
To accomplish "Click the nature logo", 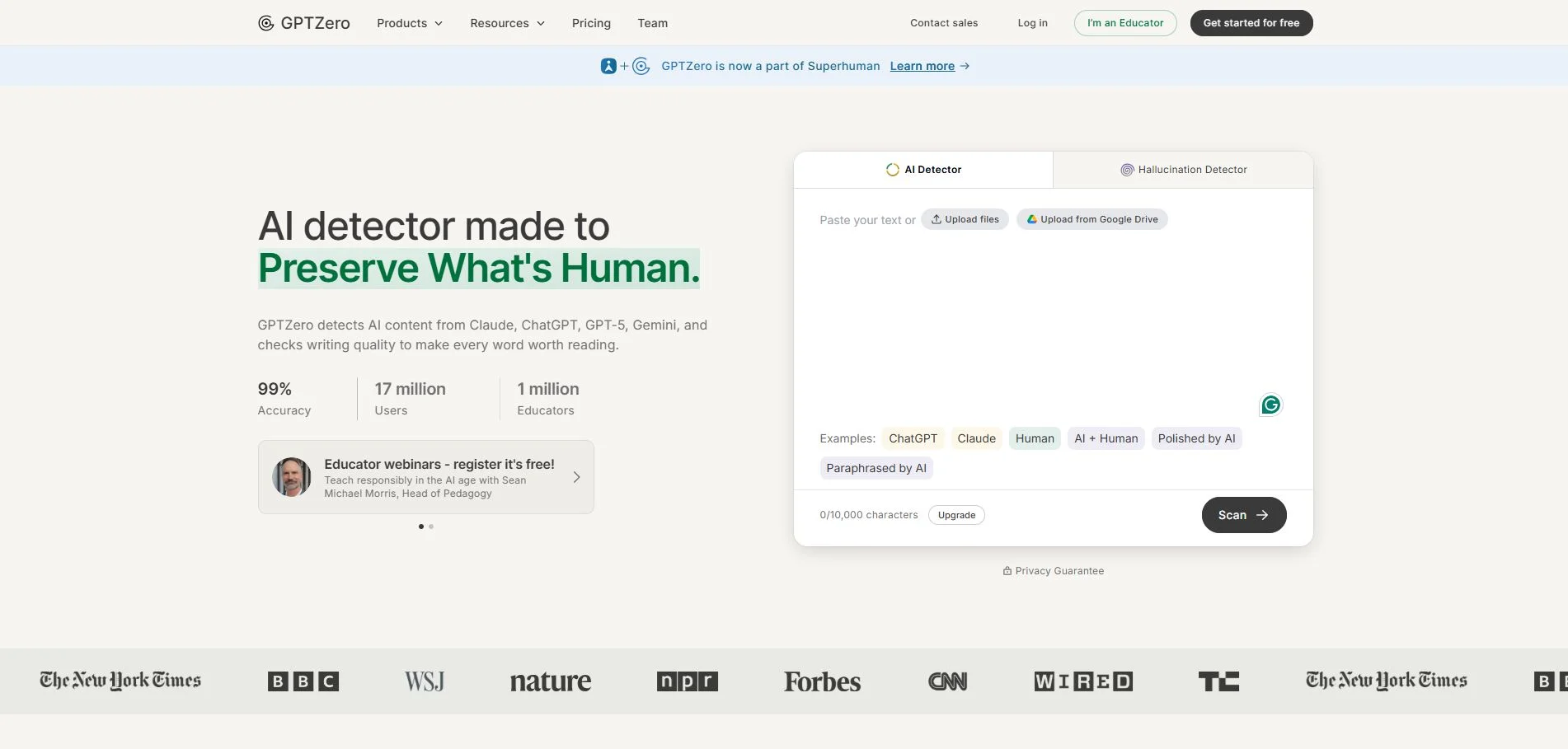I will 551,681.
